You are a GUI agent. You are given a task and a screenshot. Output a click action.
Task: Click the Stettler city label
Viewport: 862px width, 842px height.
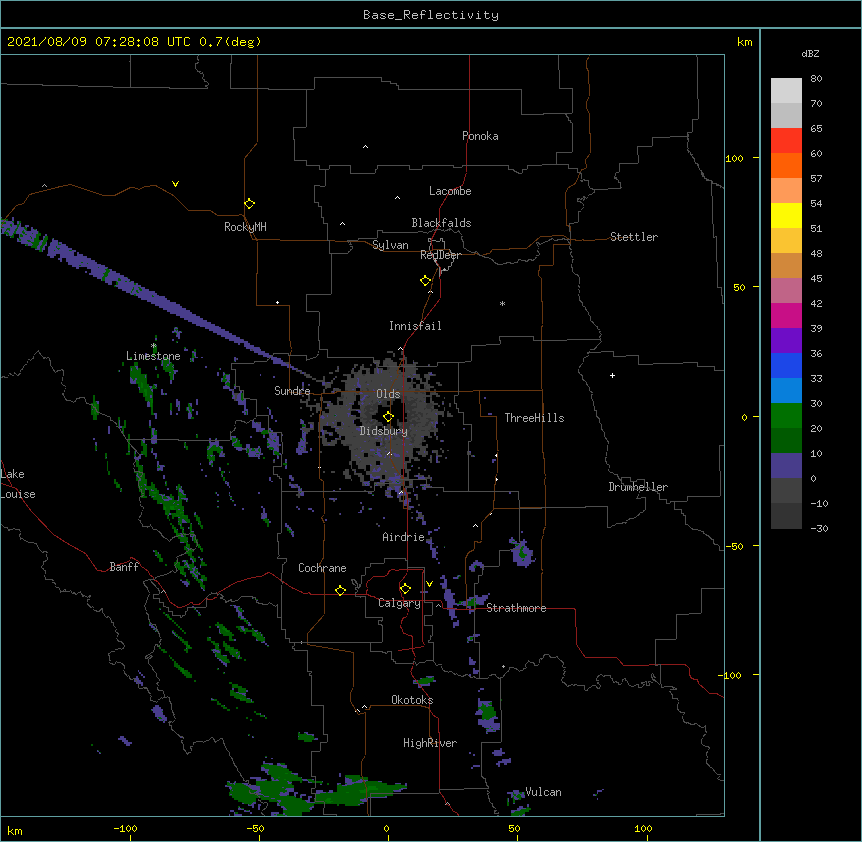[x=634, y=237]
